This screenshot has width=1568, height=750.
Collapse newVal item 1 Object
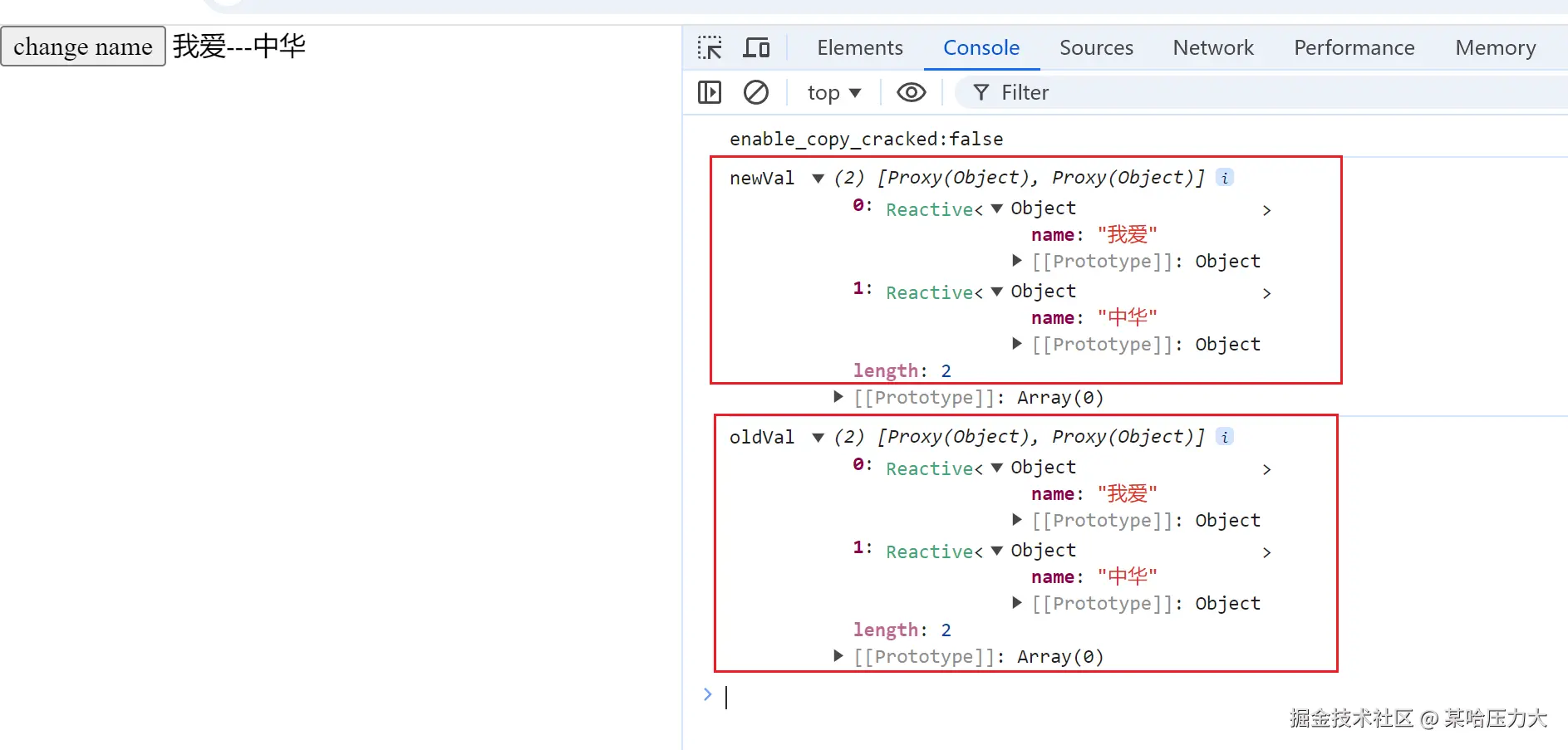(x=997, y=292)
